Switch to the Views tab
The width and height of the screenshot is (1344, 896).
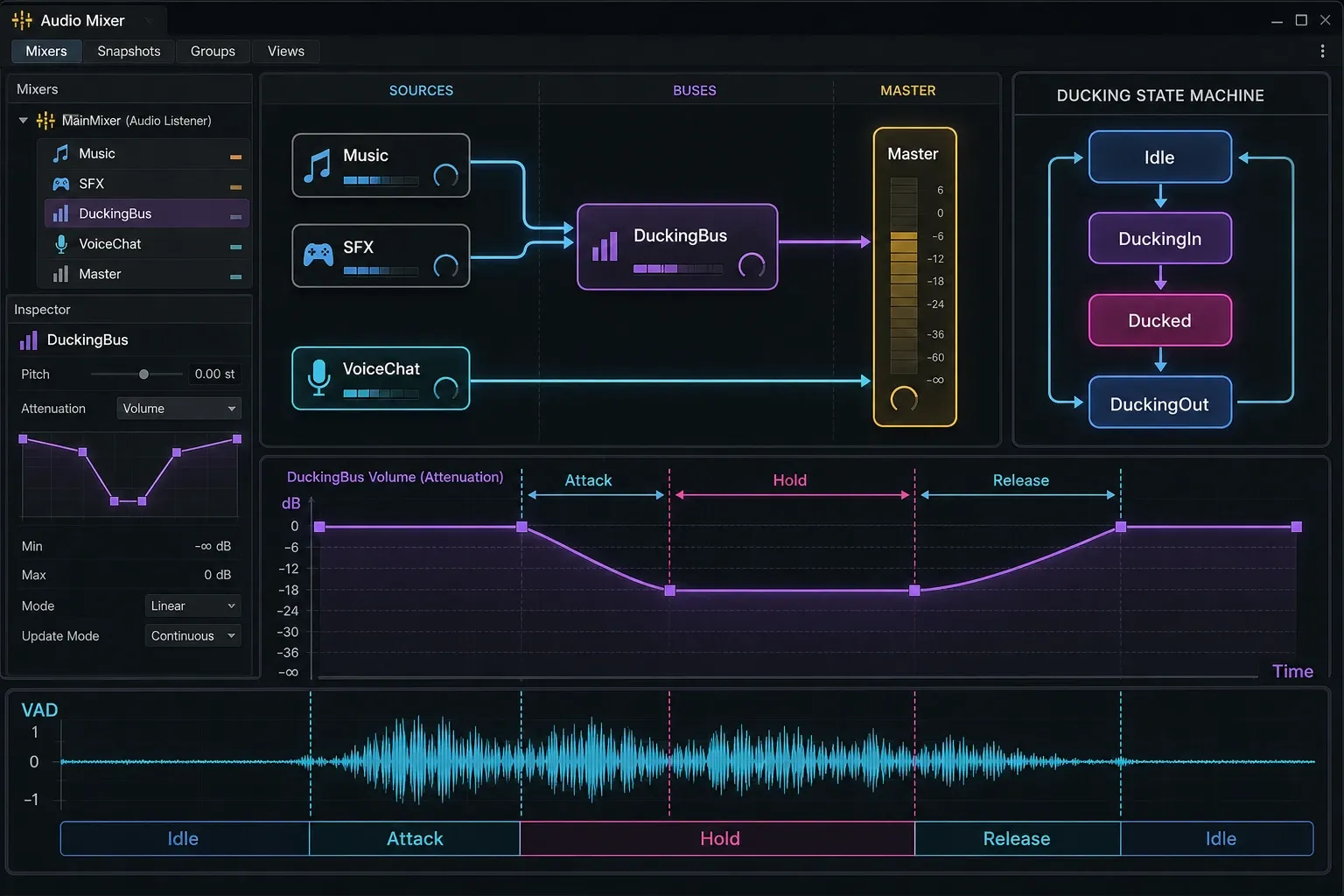(286, 51)
